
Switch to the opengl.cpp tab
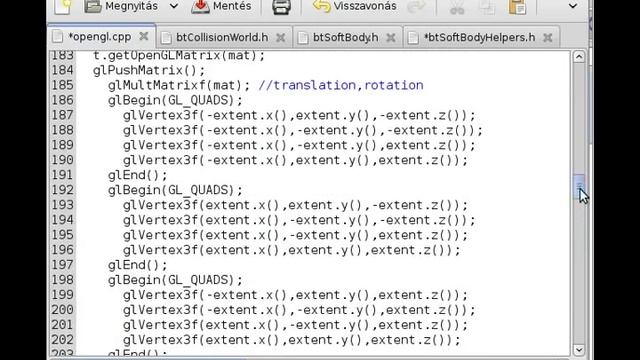[100, 37]
